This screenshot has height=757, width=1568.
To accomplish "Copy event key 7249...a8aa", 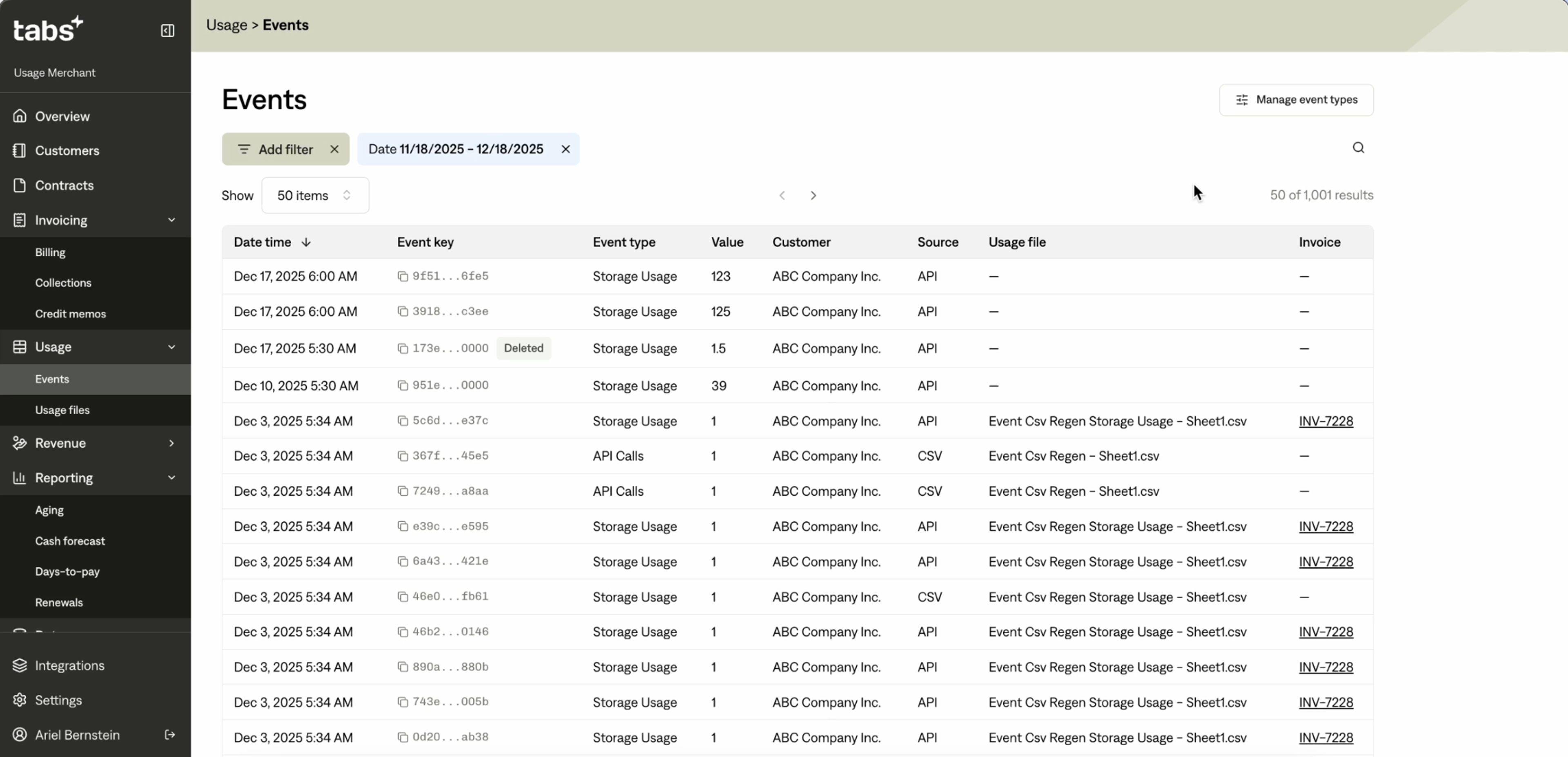I will click(402, 491).
